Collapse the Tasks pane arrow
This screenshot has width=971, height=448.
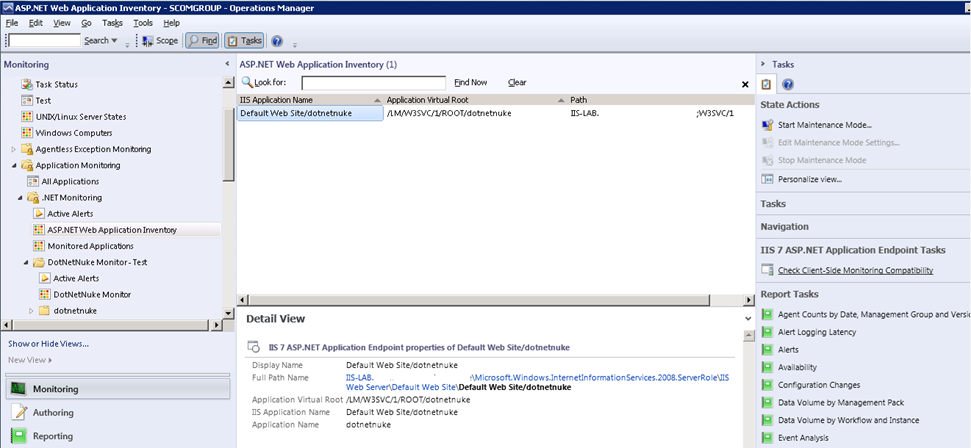[763, 64]
